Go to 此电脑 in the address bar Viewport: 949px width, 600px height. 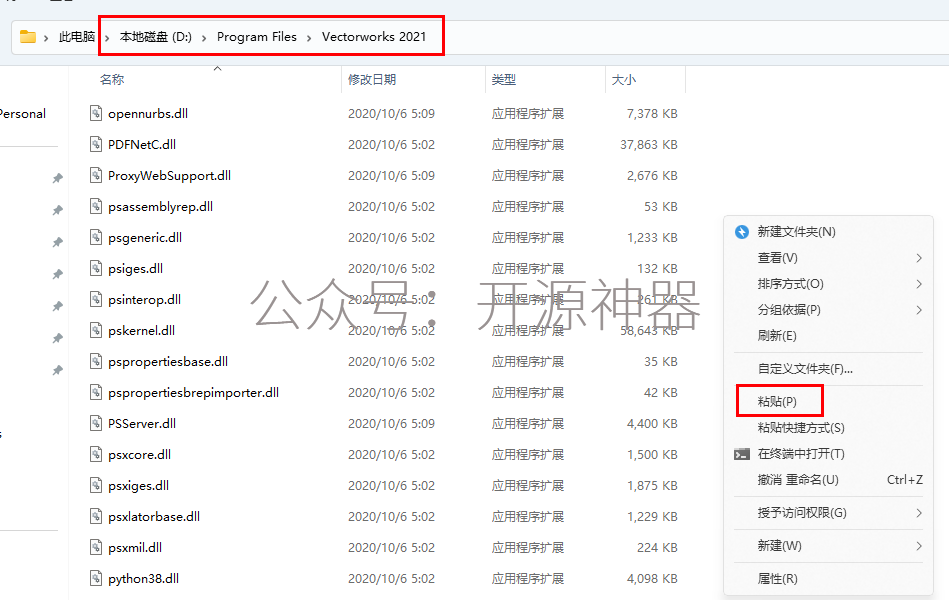point(76,37)
